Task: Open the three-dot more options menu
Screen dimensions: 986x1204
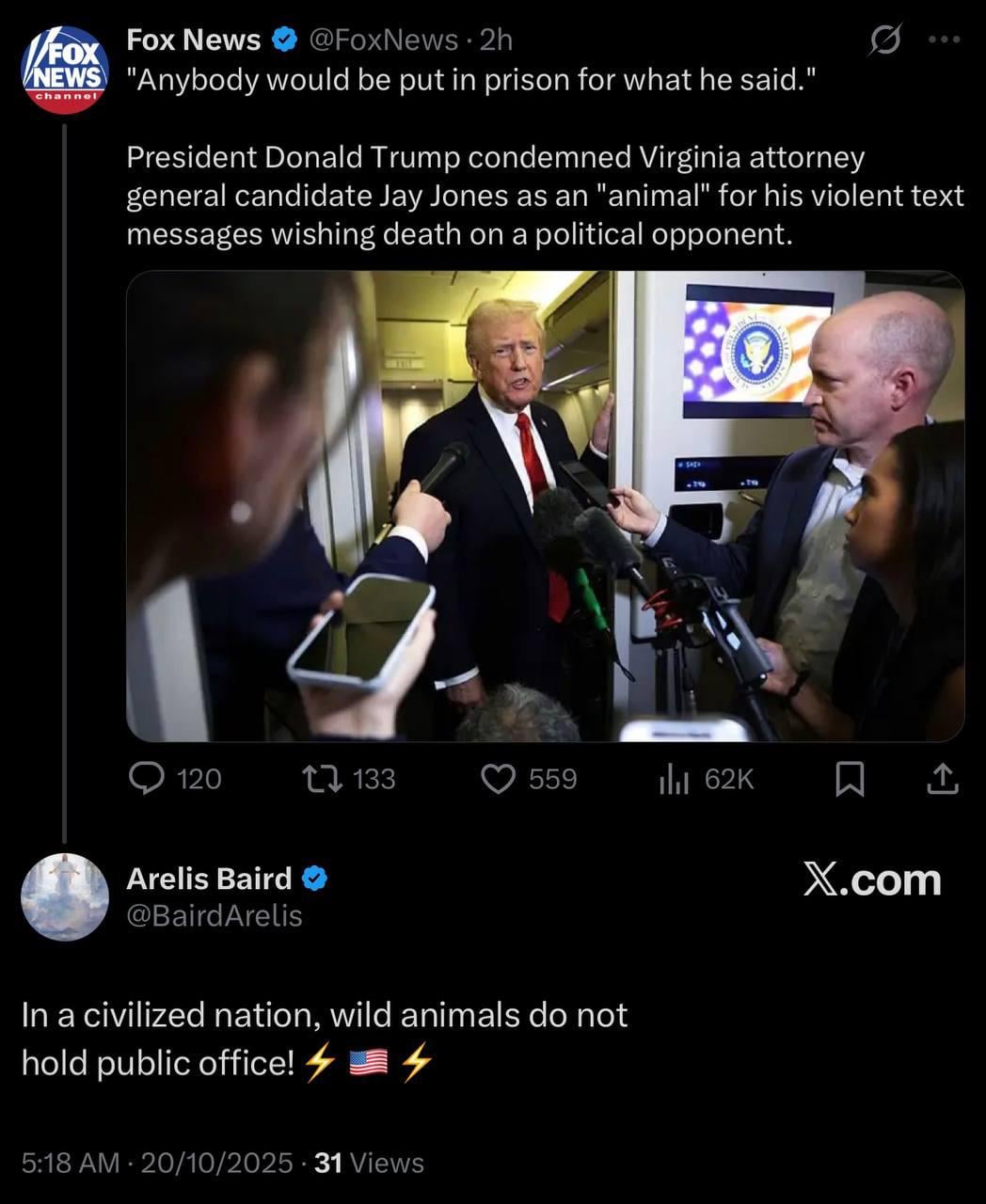Action: [x=944, y=40]
